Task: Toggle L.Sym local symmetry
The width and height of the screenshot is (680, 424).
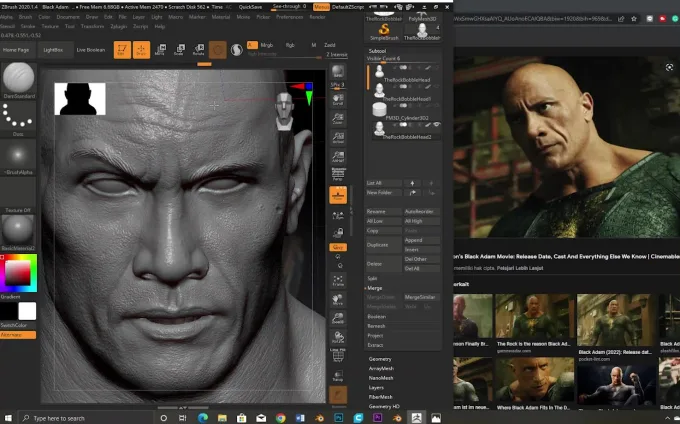Action: point(338,215)
